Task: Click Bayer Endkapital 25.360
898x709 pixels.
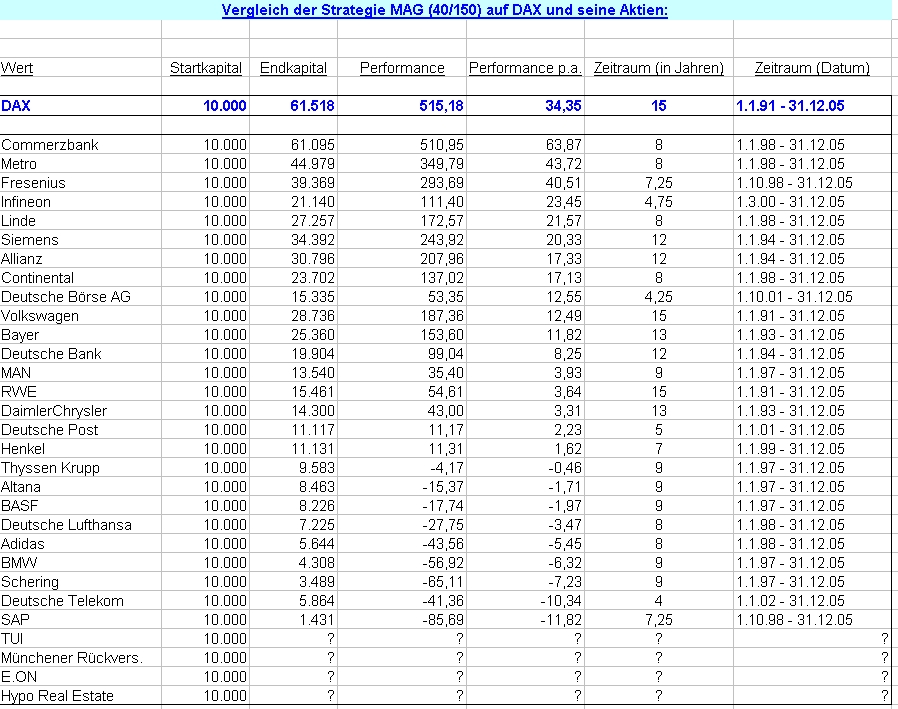Action: pos(312,334)
